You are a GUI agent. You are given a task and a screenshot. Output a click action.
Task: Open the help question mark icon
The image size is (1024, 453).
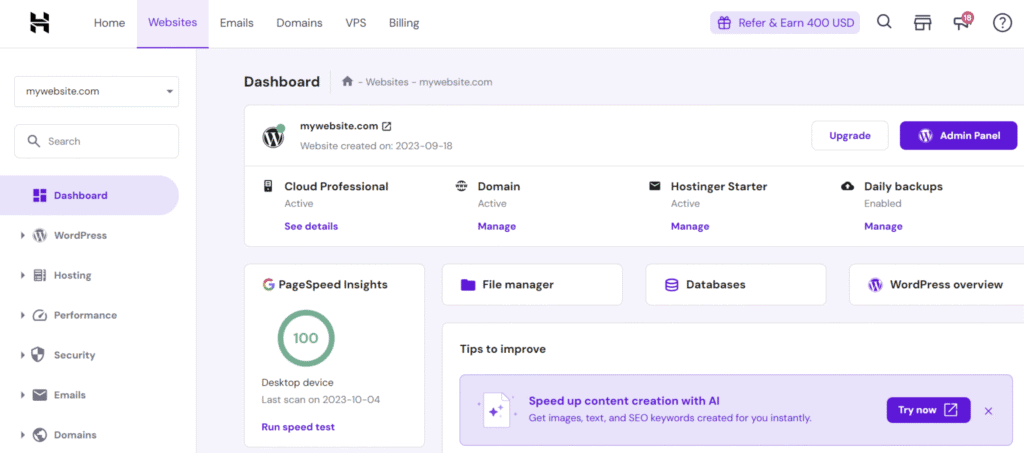click(x=1002, y=23)
